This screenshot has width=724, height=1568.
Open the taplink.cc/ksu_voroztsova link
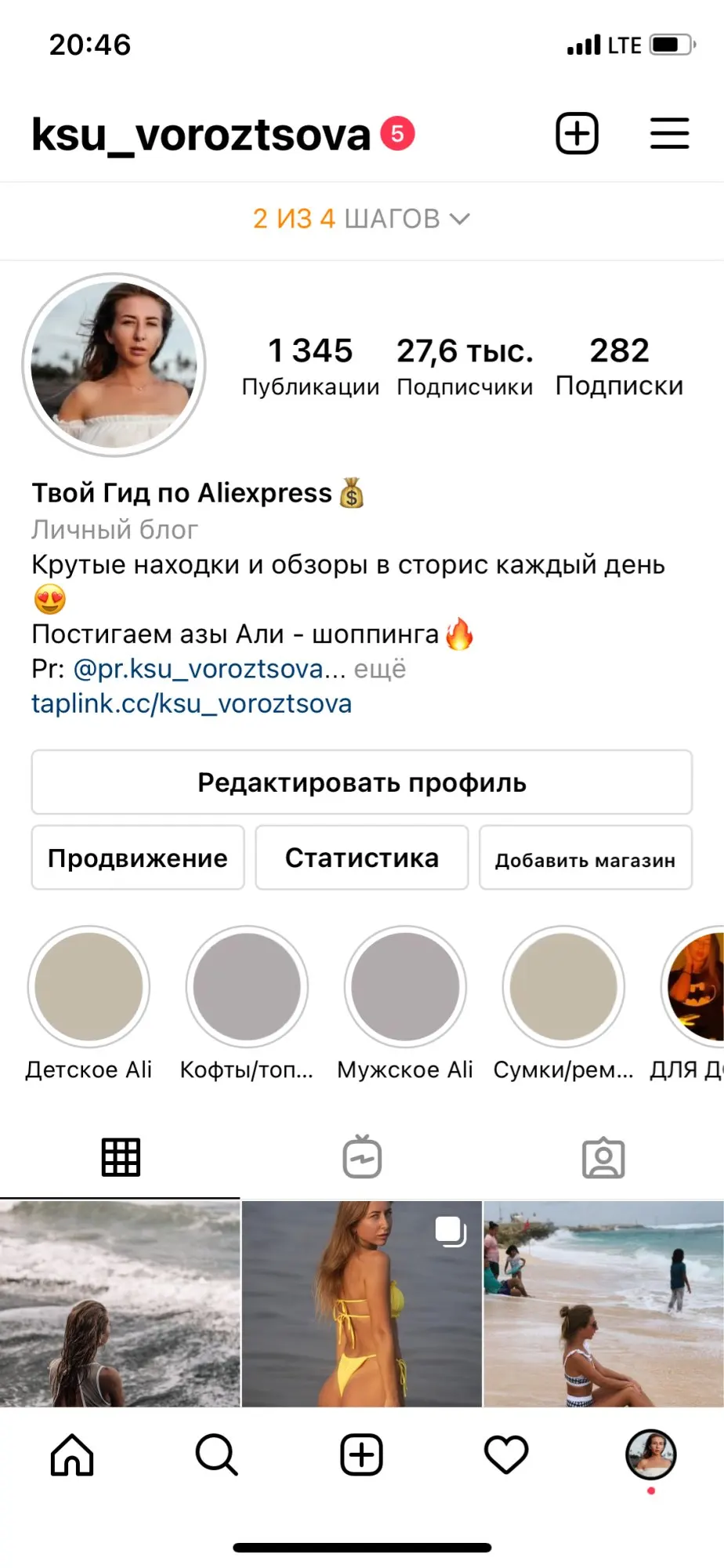191,704
